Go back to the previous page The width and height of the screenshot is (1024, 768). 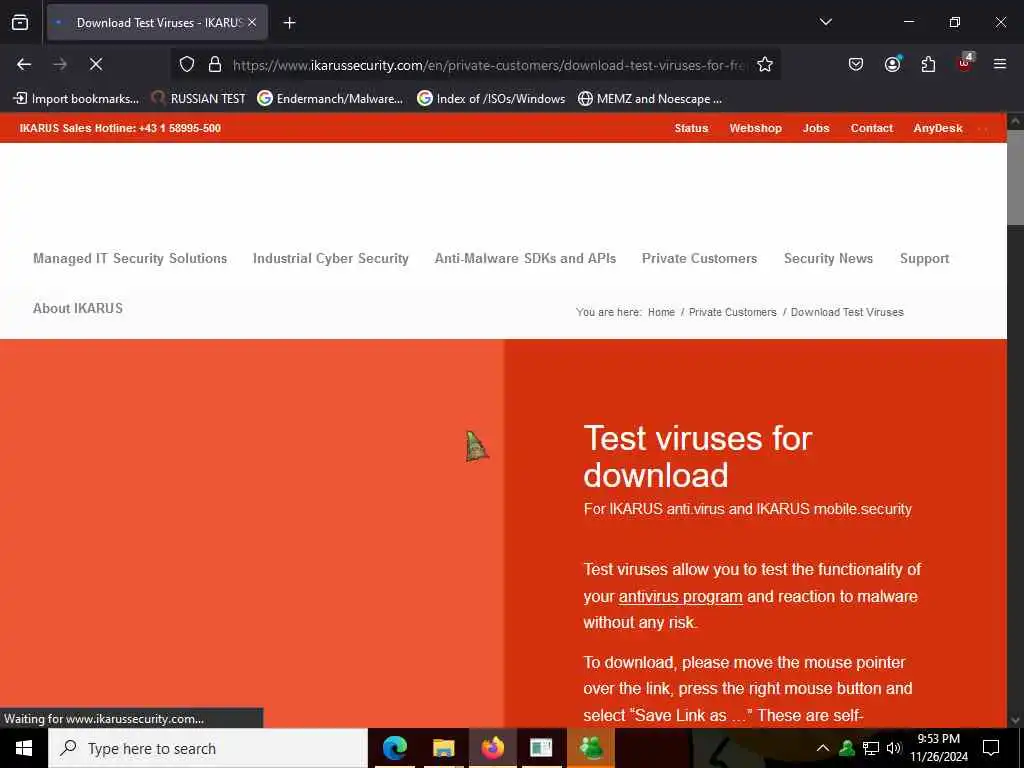(x=24, y=64)
